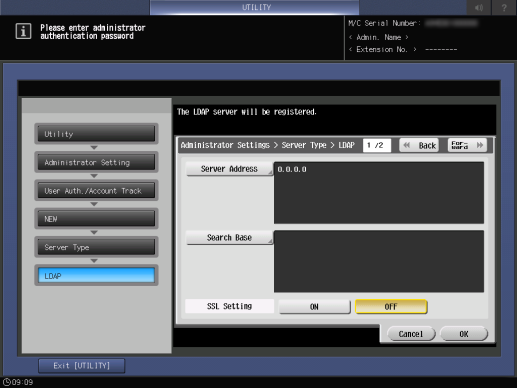The width and height of the screenshot is (517, 388).
Task: Open help via question mark icon
Action: [504, 7]
